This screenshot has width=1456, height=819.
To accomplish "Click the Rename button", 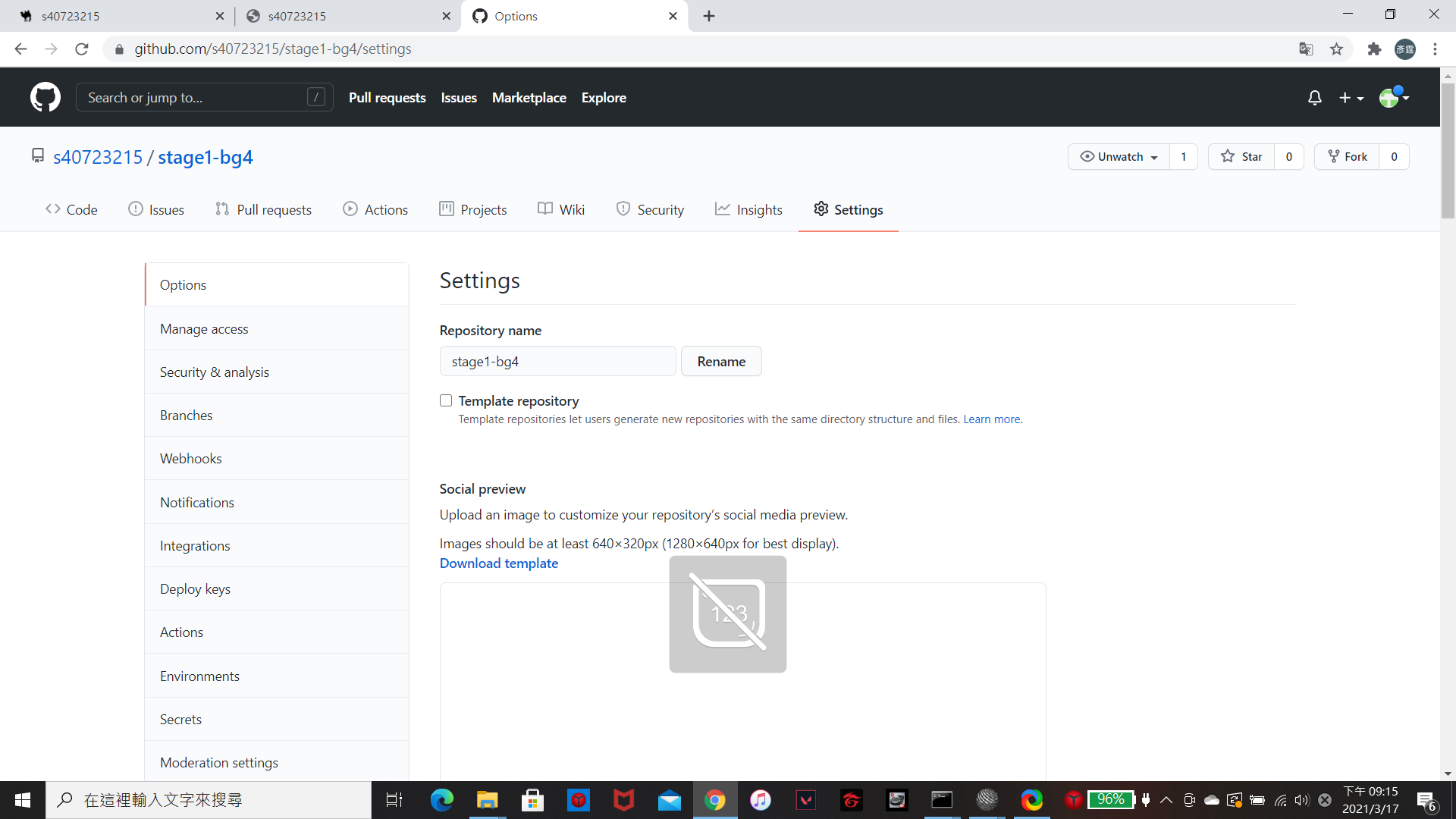I will tap(721, 362).
